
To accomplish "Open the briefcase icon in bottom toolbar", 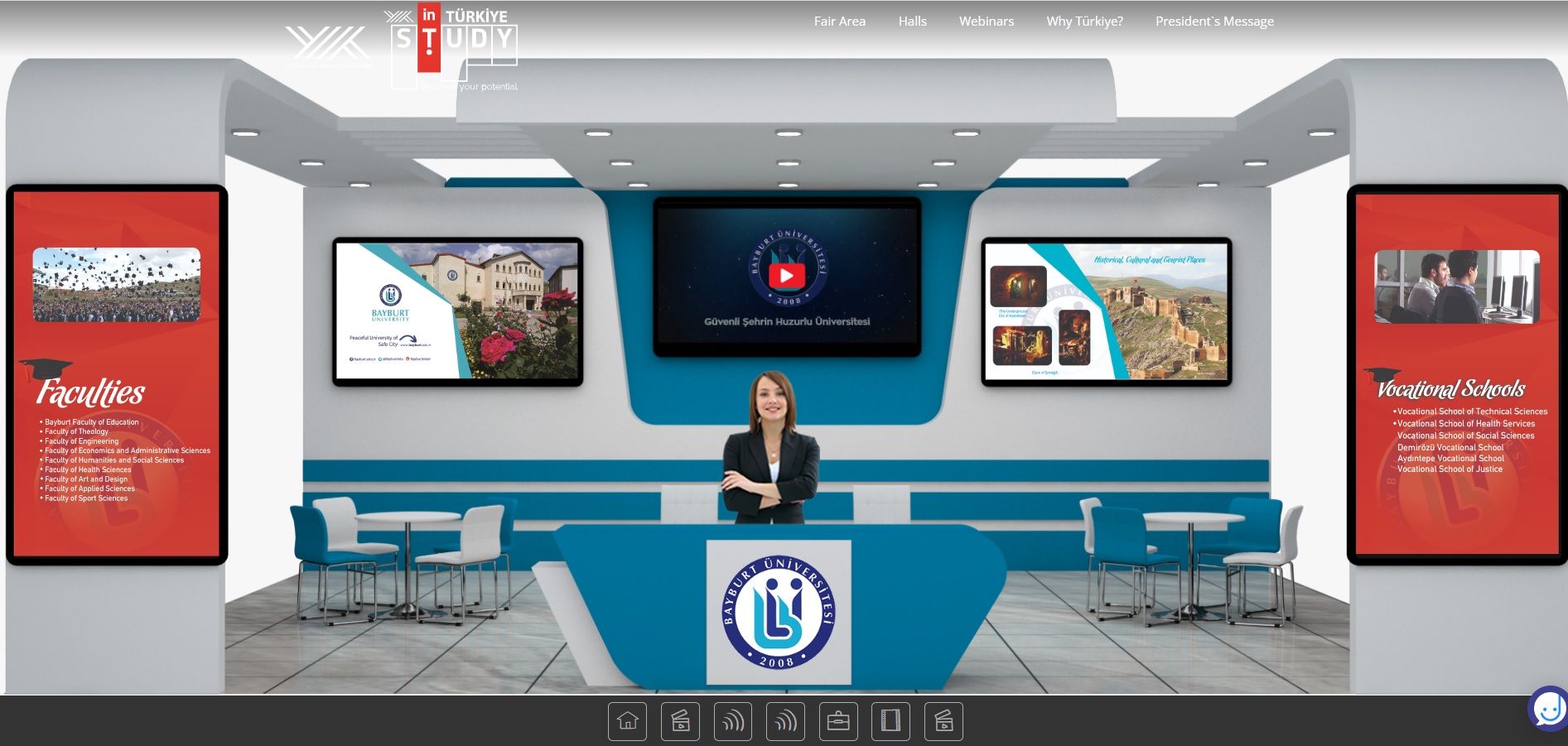I will click(838, 721).
